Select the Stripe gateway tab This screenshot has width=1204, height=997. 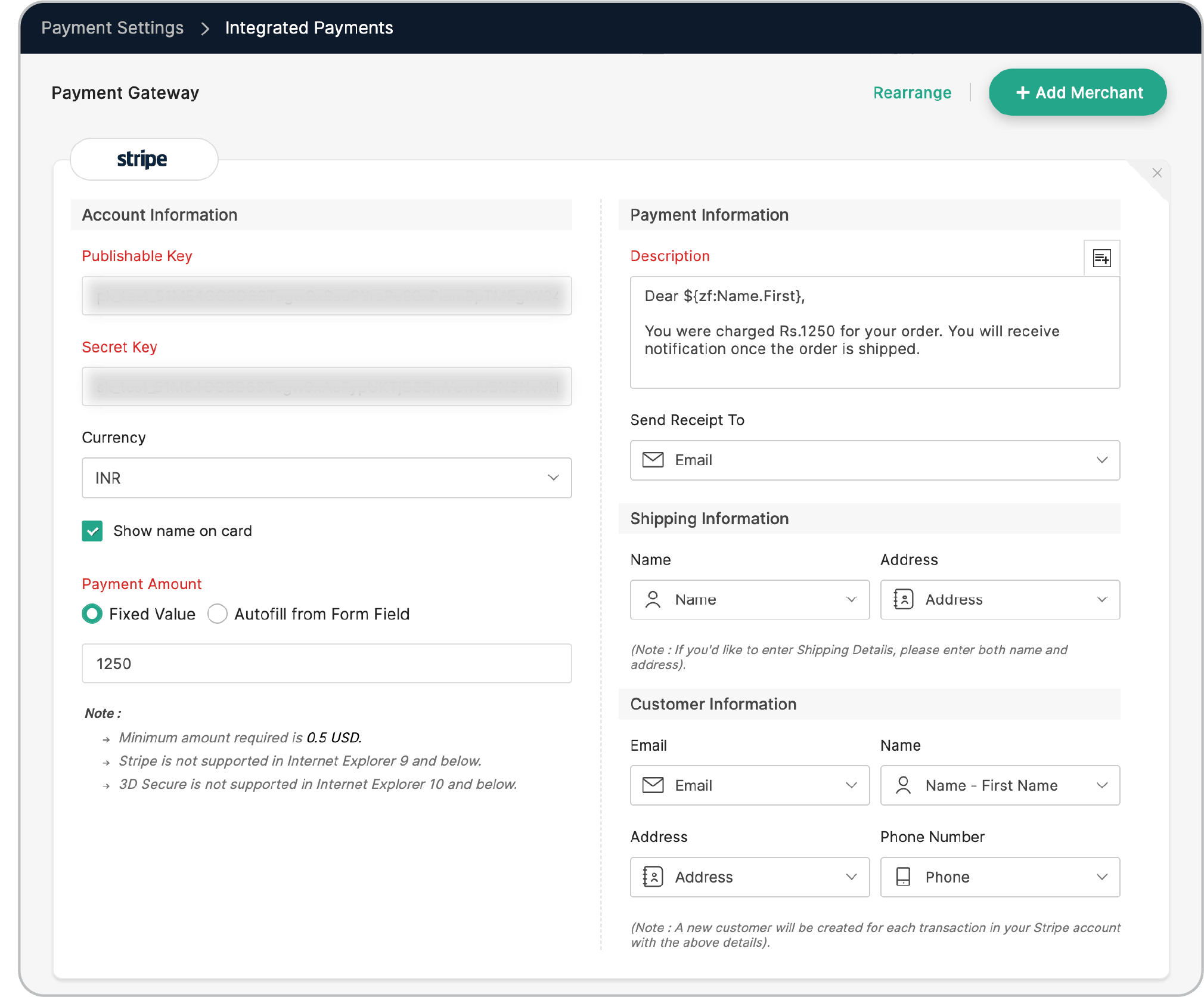click(x=143, y=159)
